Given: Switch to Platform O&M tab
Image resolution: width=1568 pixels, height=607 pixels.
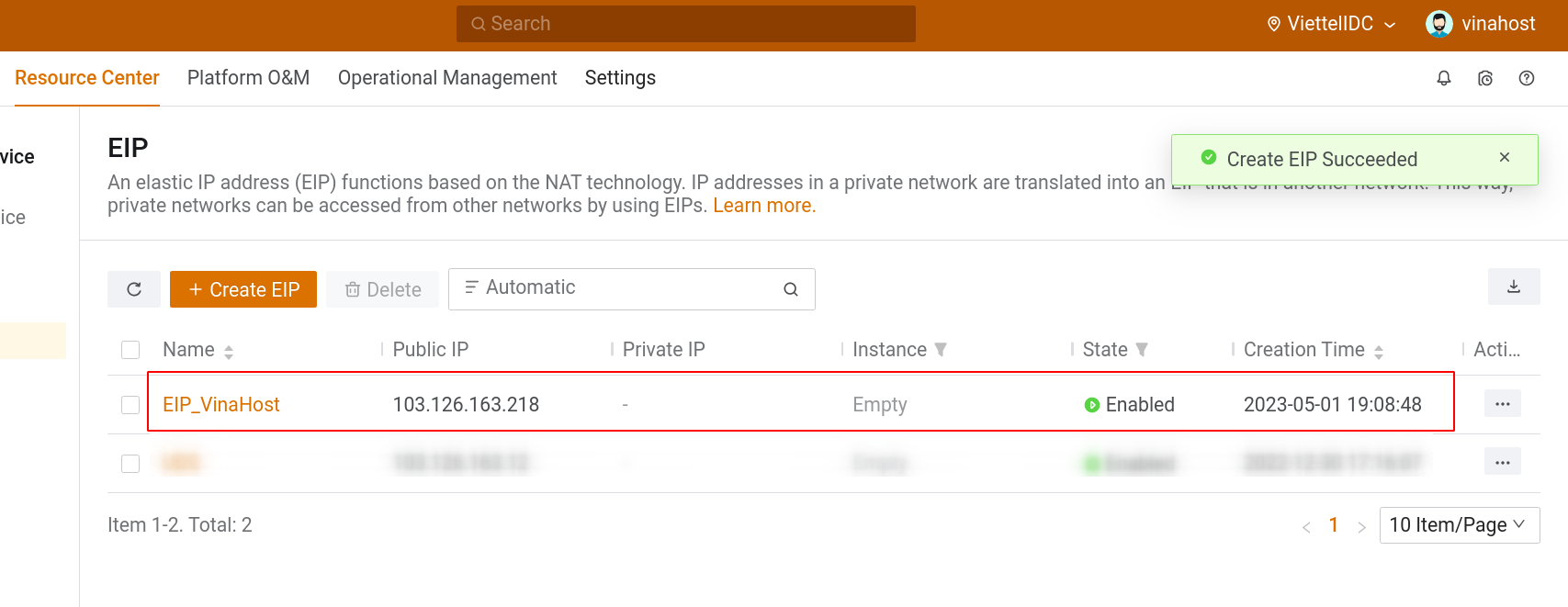Looking at the screenshot, I should click(248, 78).
